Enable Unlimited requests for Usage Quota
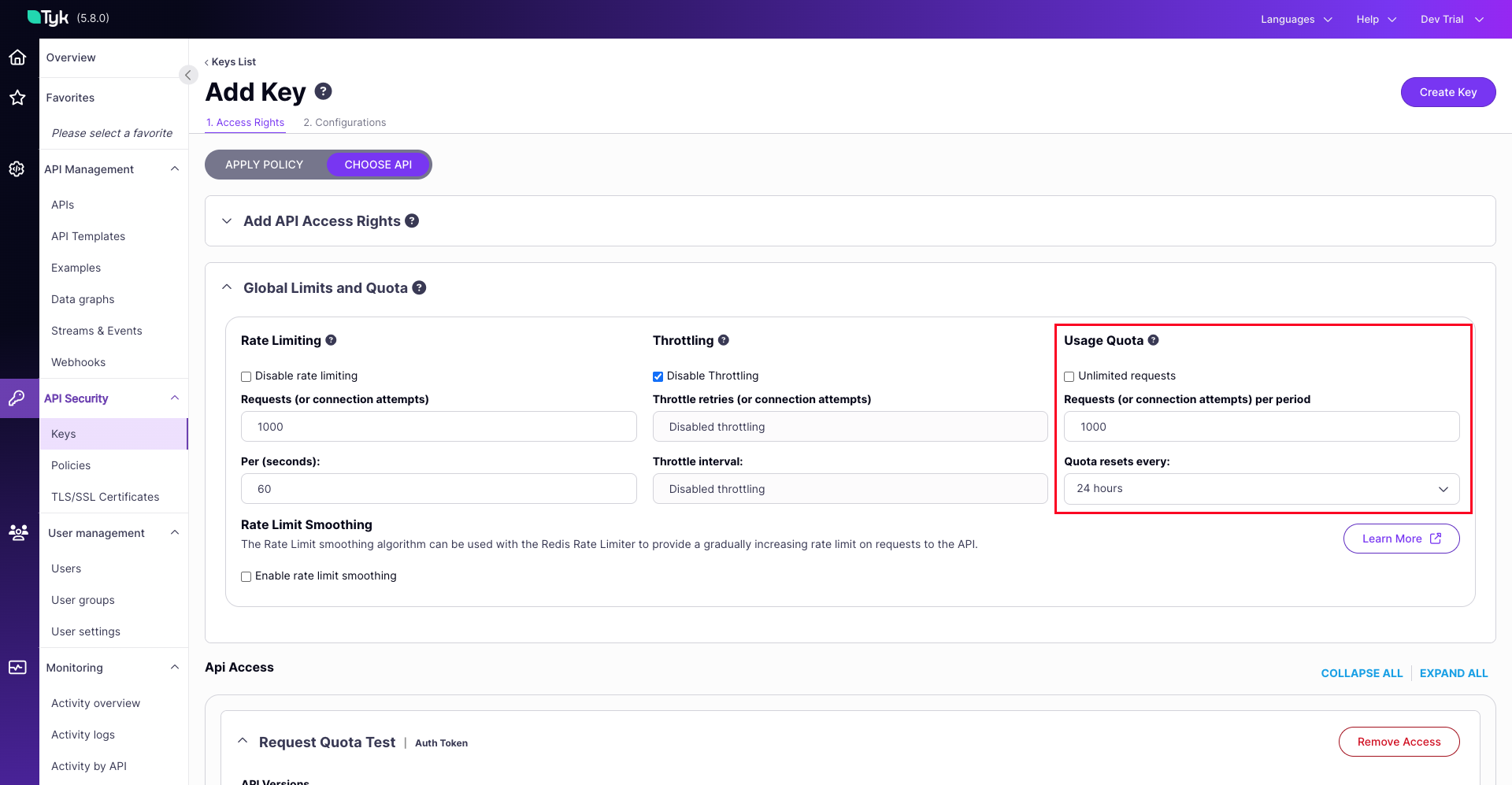Viewport: 1512px width, 785px height. [1069, 376]
